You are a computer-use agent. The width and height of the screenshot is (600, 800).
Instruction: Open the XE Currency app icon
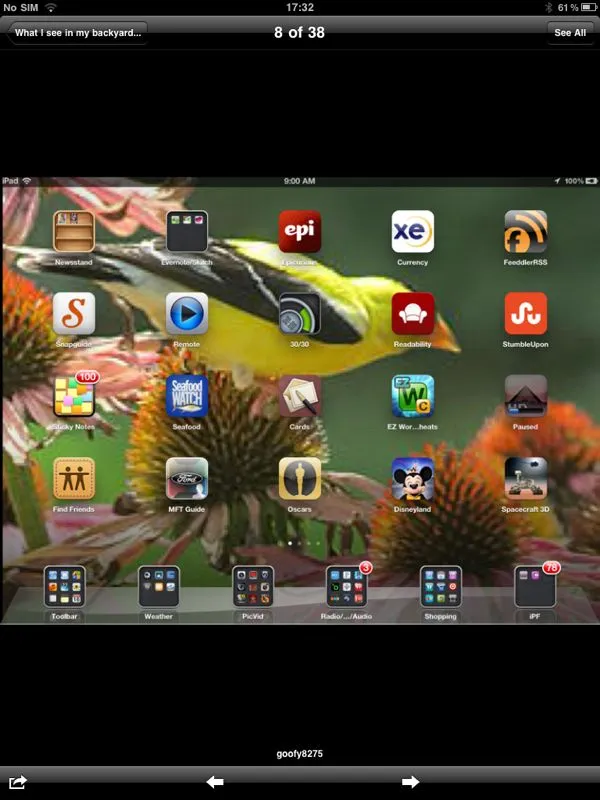[412, 232]
